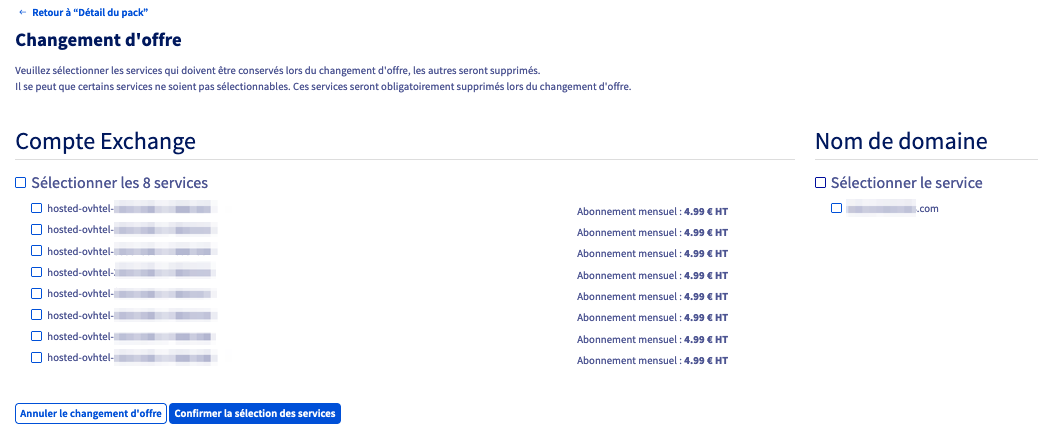Enable the third hosted-ovhtel service checkbox
1038x447 pixels.
[x=37, y=251]
